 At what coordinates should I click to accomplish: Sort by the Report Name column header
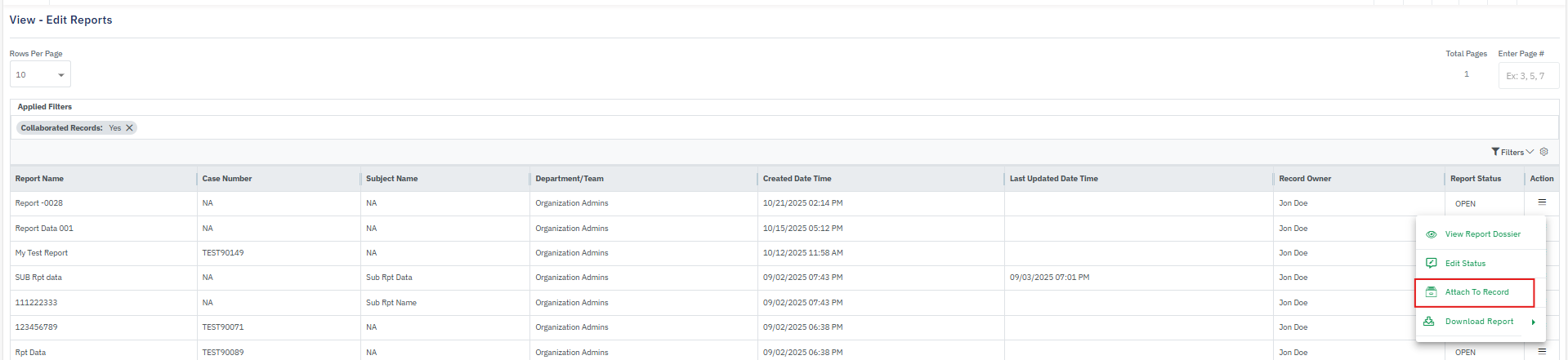39,179
